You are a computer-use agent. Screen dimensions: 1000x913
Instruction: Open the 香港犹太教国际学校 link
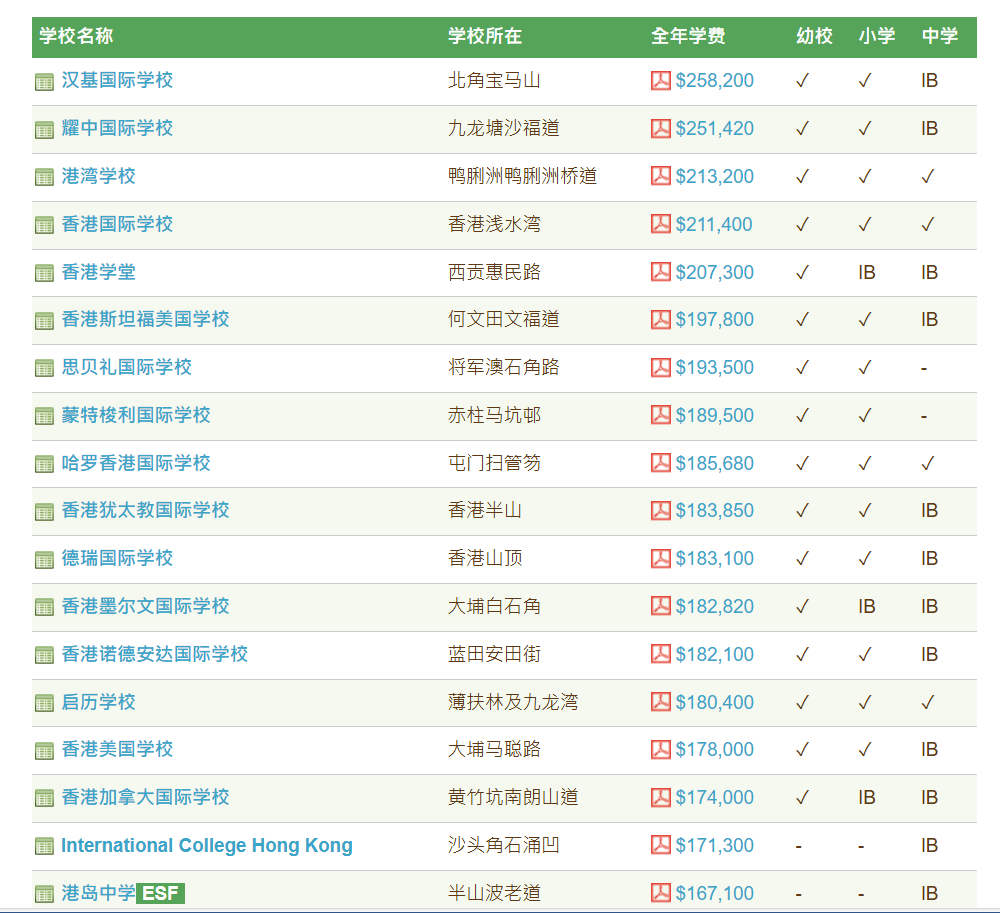pyautogui.click(x=145, y=510)
